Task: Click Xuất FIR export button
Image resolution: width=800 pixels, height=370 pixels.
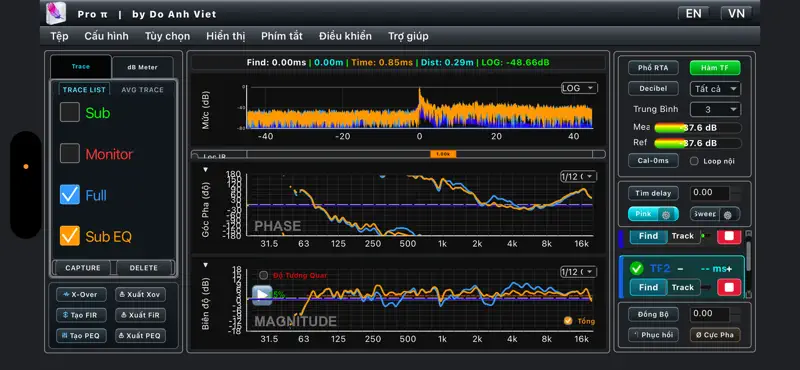Action: (x=140, y=315)
